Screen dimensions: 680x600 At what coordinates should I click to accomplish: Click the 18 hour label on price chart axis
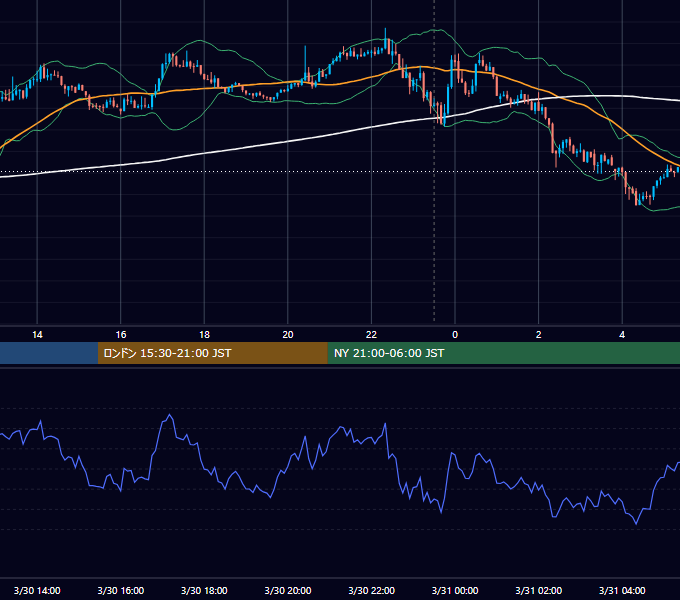pyautogui.click(x=204, y=335)
